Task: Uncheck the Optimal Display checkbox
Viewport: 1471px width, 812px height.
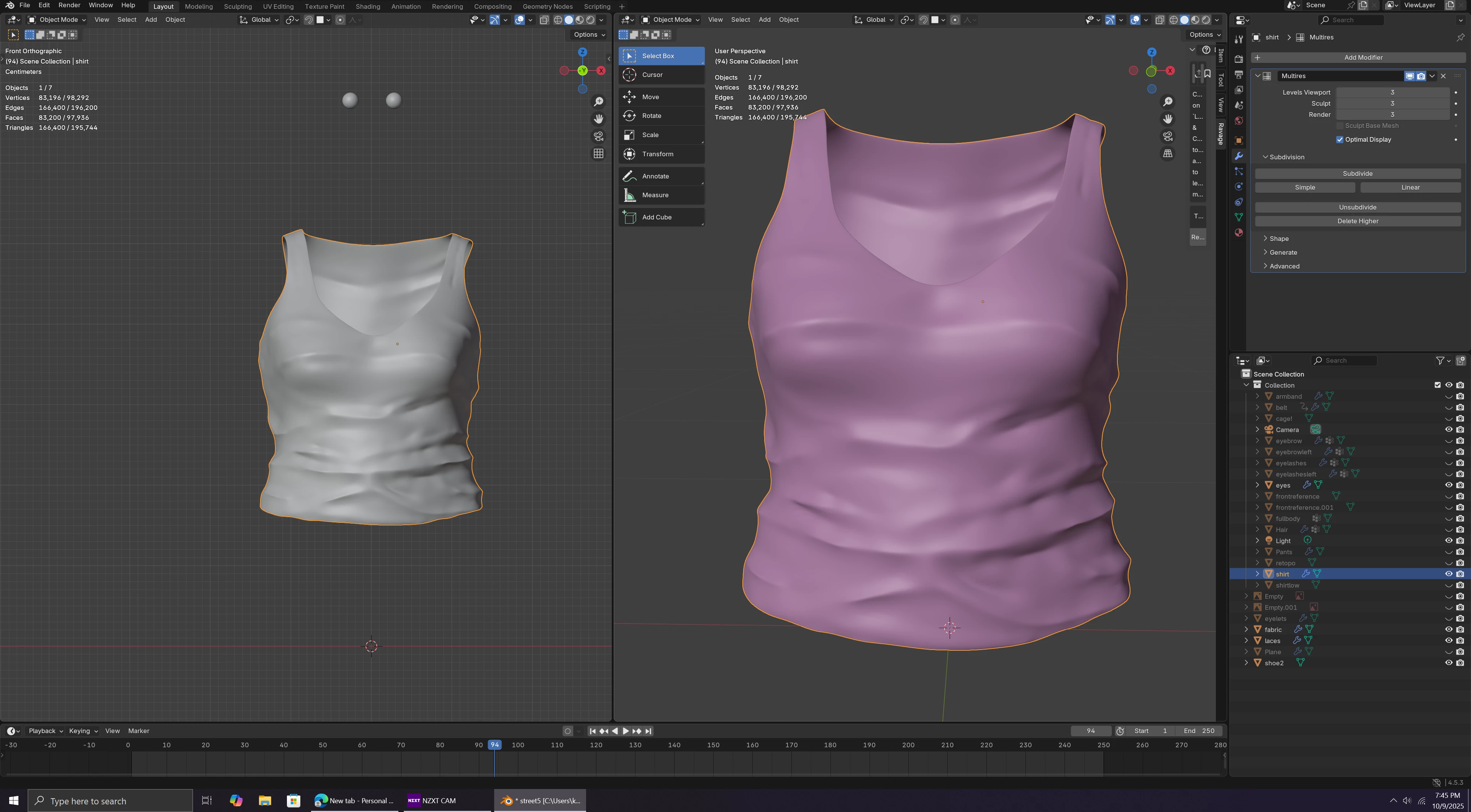Action: [x=1340, y=140]
